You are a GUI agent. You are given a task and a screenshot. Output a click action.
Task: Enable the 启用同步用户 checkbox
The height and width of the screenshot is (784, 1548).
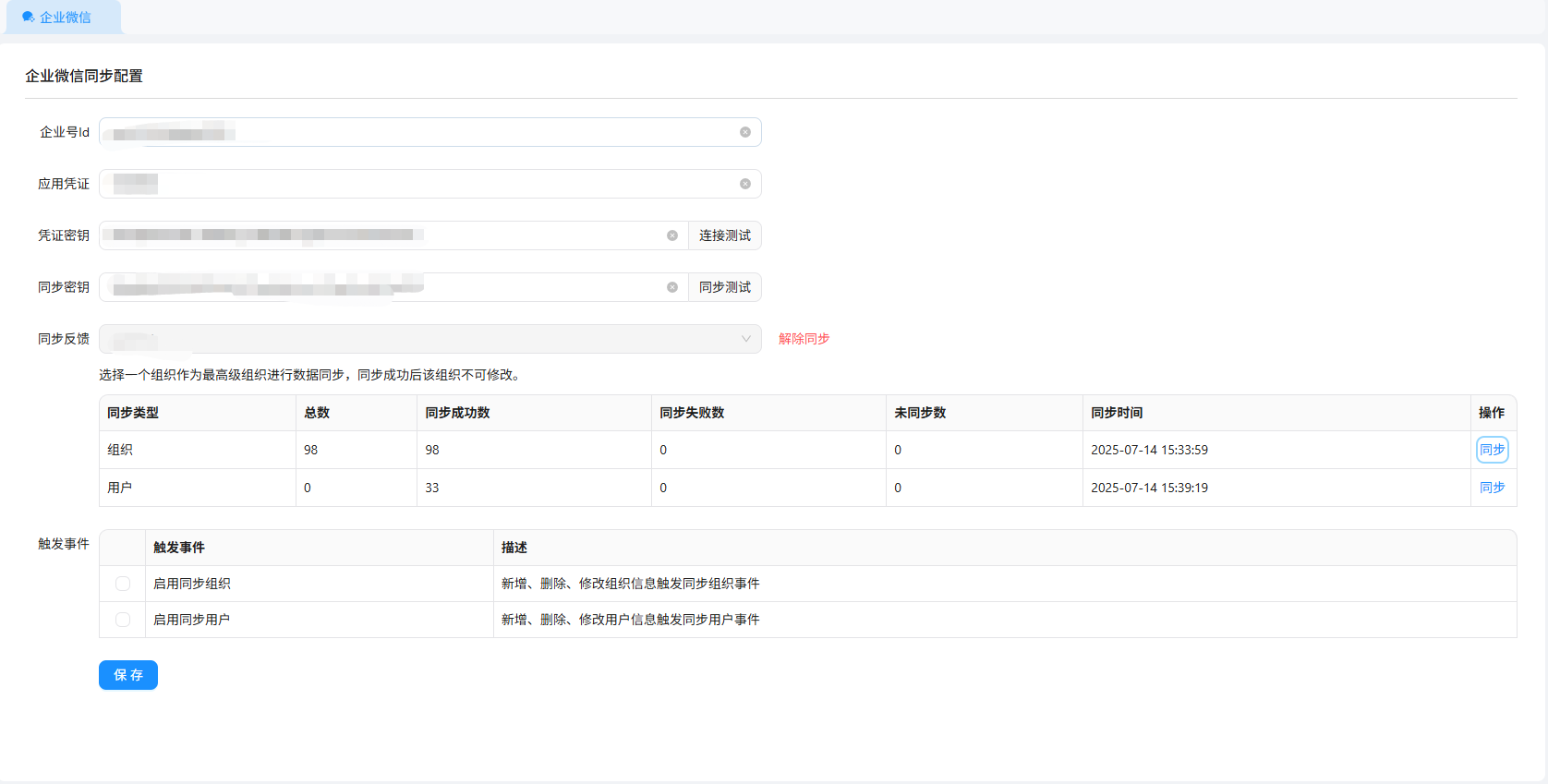click(123, 620)
